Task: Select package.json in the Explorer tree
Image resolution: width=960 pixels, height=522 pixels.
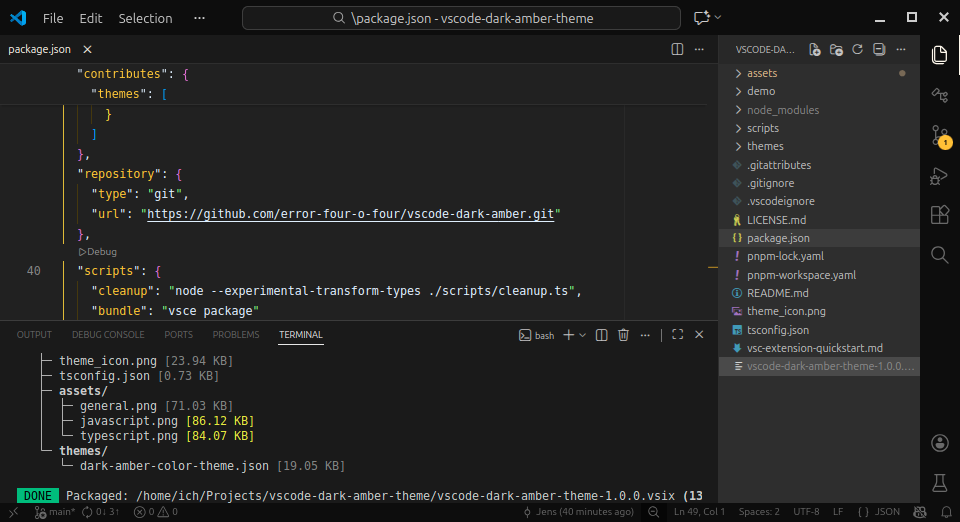Action: (819, 238)
